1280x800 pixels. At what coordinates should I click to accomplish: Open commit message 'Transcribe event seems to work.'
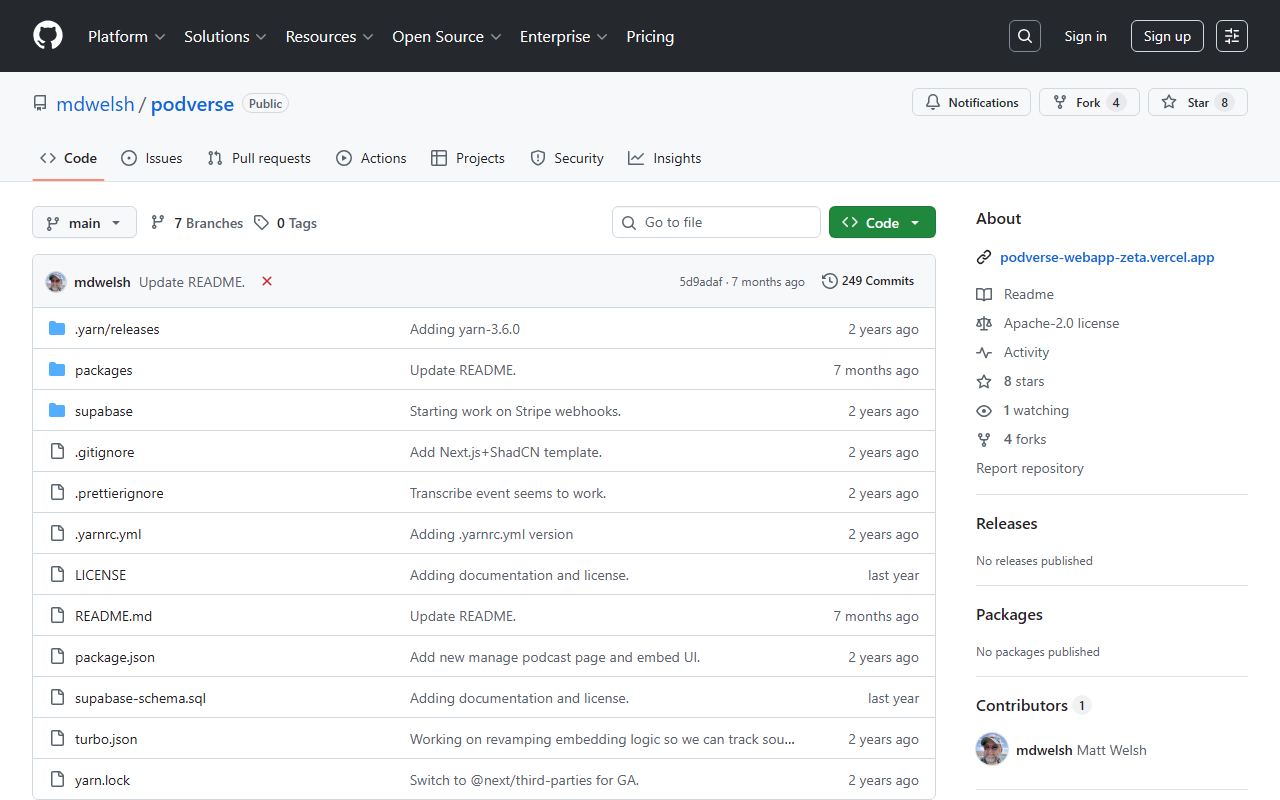pos(508,493)
